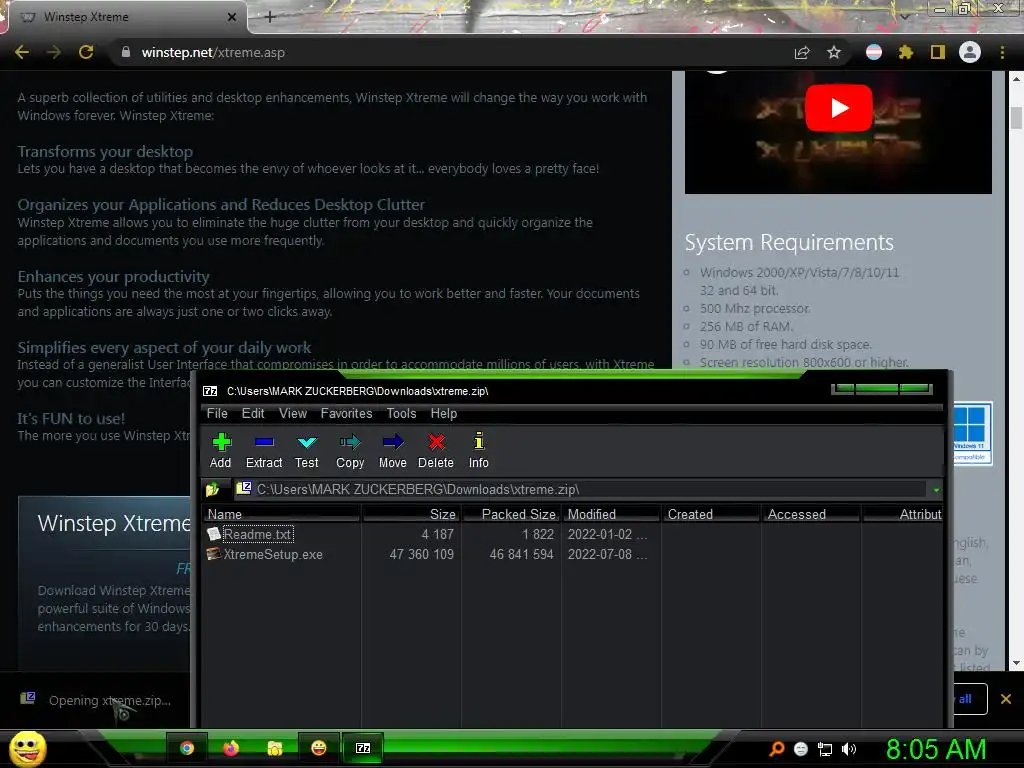Toggle the browser side panel icon
The image size is (1024, 768).
(938, 52)
